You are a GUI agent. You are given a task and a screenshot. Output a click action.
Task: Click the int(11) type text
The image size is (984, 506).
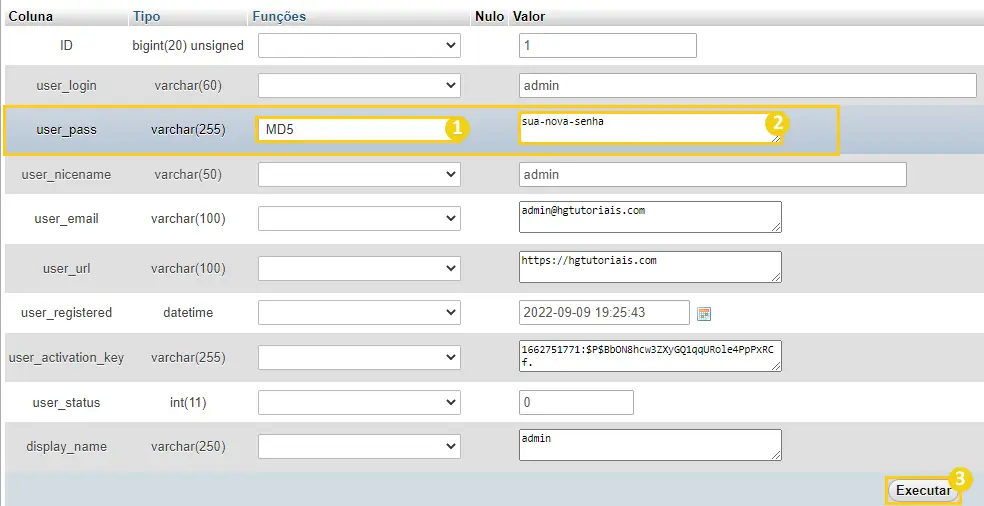[188, 402]
